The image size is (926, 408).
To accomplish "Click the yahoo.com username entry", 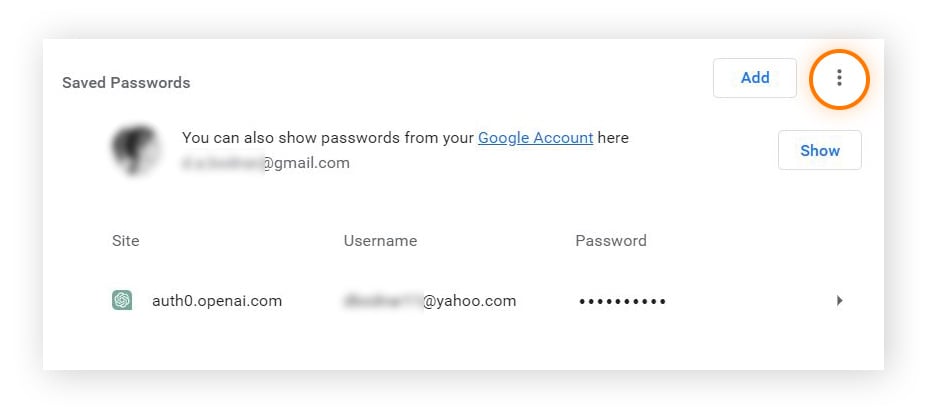I will 430,300.
